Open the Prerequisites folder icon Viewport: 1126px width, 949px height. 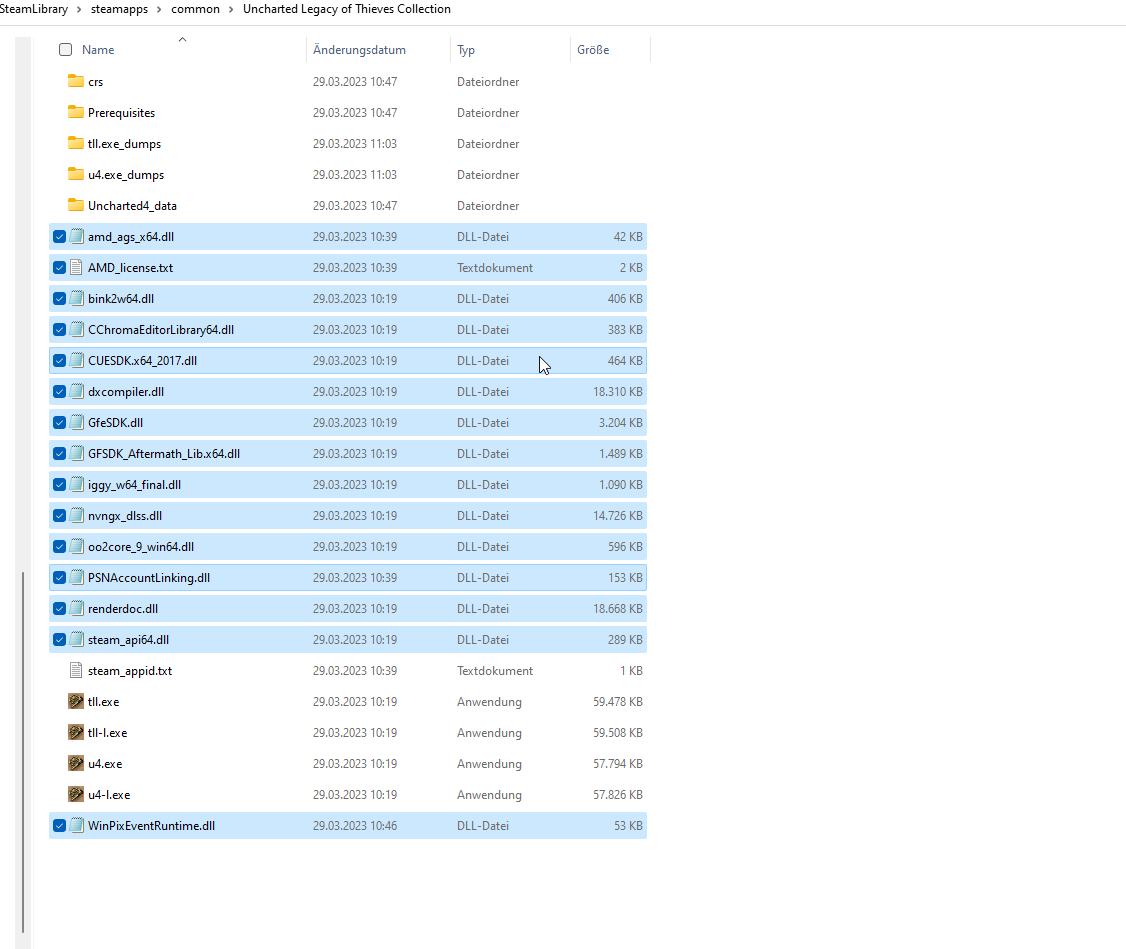[x=75, y=112]
